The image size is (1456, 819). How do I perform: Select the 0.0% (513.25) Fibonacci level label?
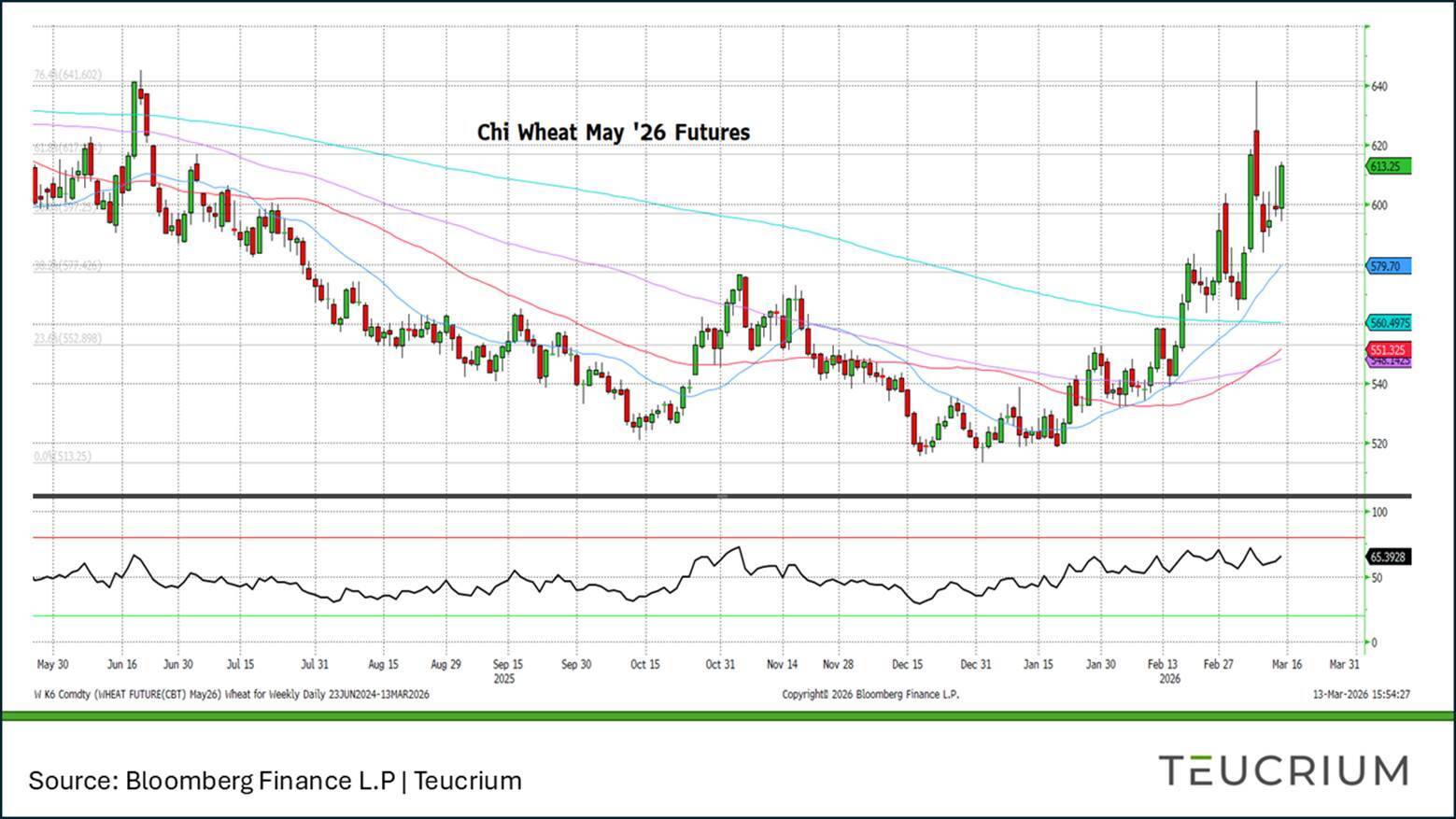pyautogui.click(x=63, y=457)
